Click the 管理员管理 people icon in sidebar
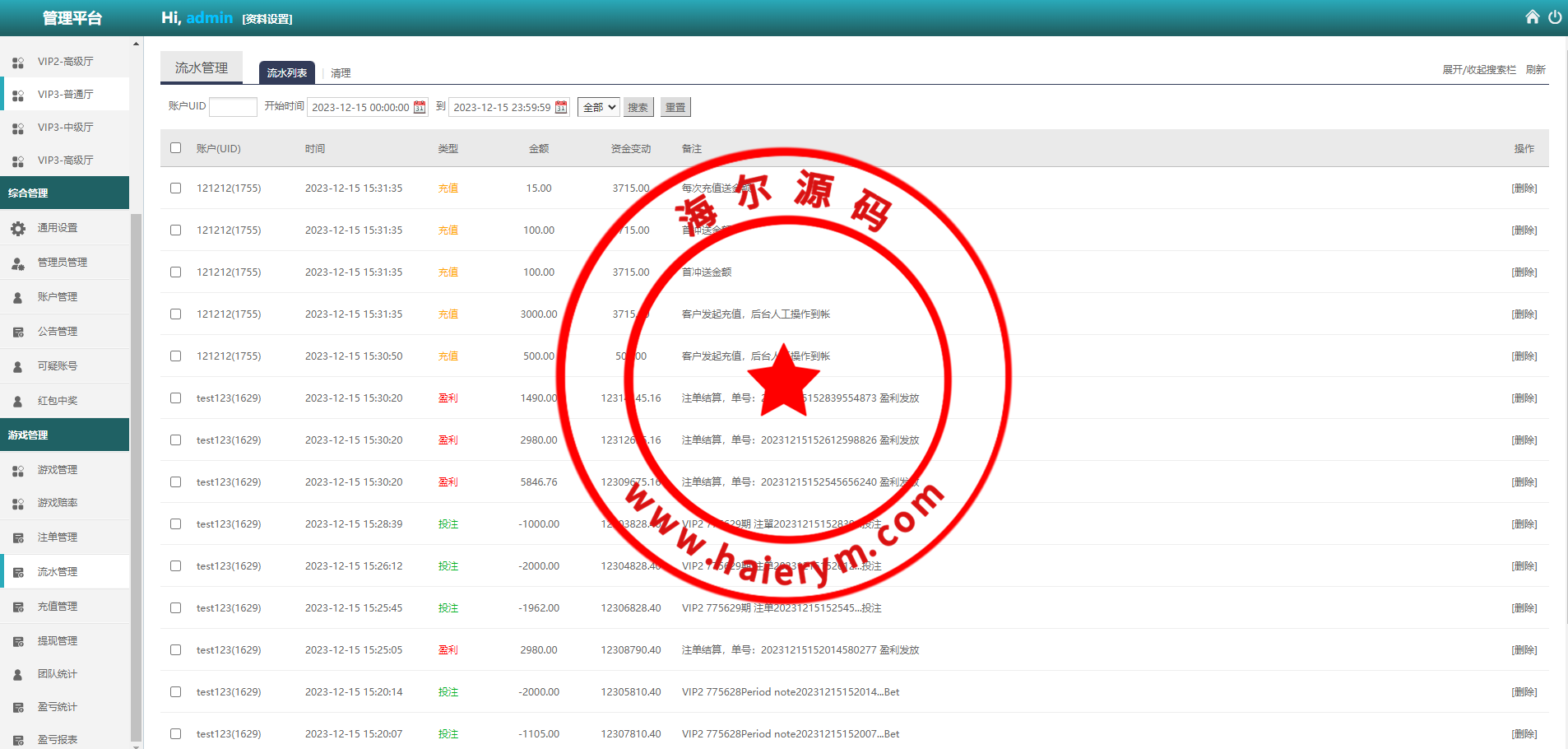Screen dimensions: 1568x749 pyautogui.click(x=17, y=263)
